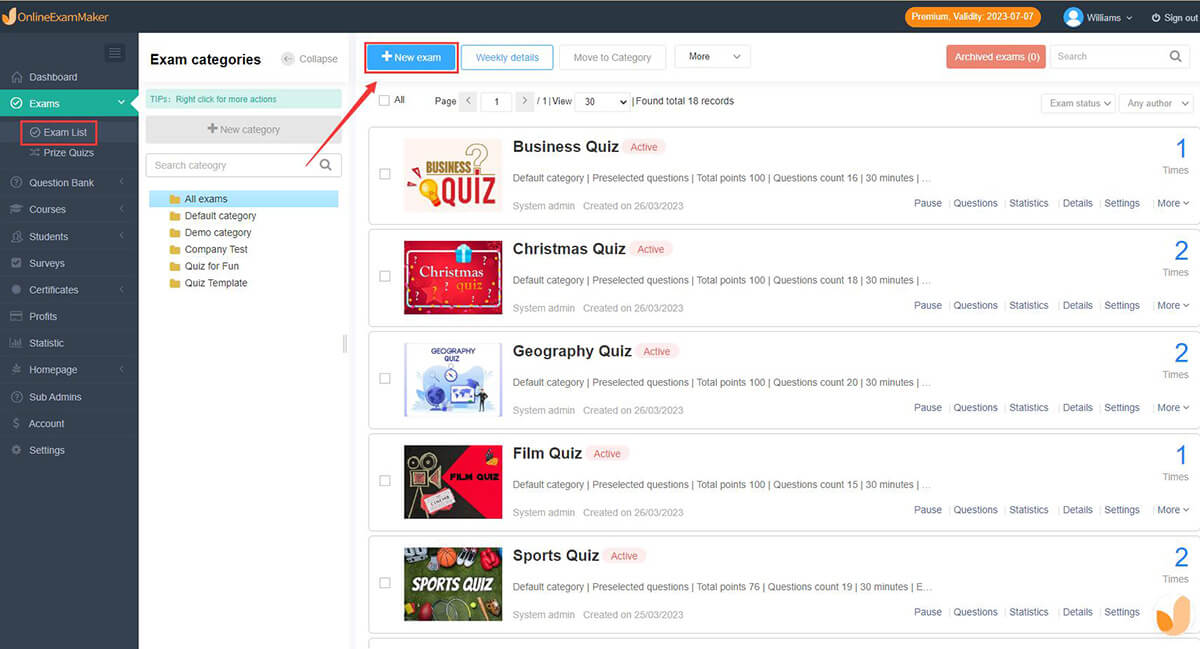This screenshot has height=649, width=1200.
Task: Click the Collapse arrow icon
Action: click(288, 59)
